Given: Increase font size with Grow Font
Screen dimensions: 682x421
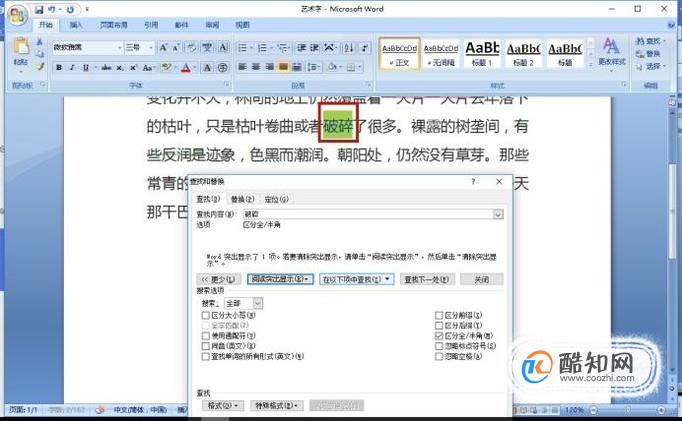Looking at the screenshot, I should point(164,47).
